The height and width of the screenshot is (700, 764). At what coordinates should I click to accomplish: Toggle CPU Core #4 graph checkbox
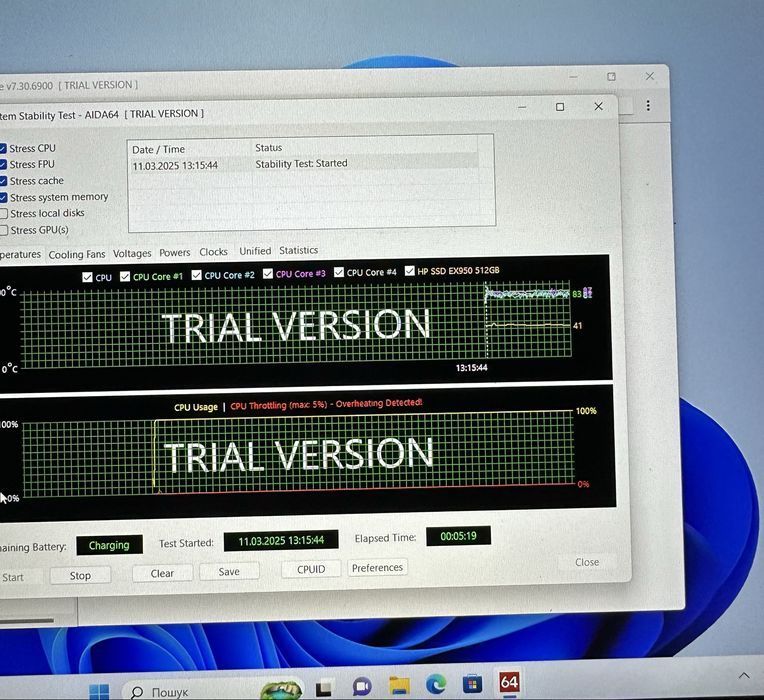[x=339, y=272]
